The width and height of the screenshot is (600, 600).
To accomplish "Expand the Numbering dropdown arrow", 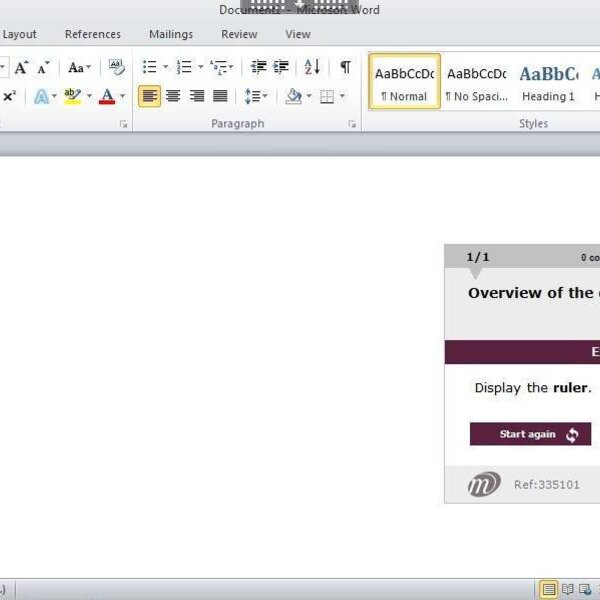I will click(200, 67).
